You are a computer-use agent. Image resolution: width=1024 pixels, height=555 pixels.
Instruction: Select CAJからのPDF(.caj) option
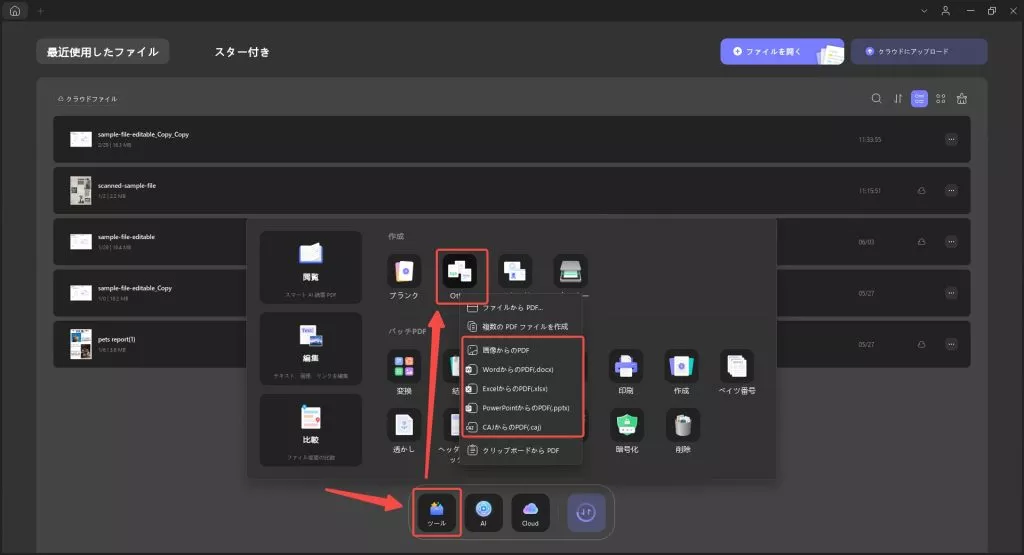point(521,427)
